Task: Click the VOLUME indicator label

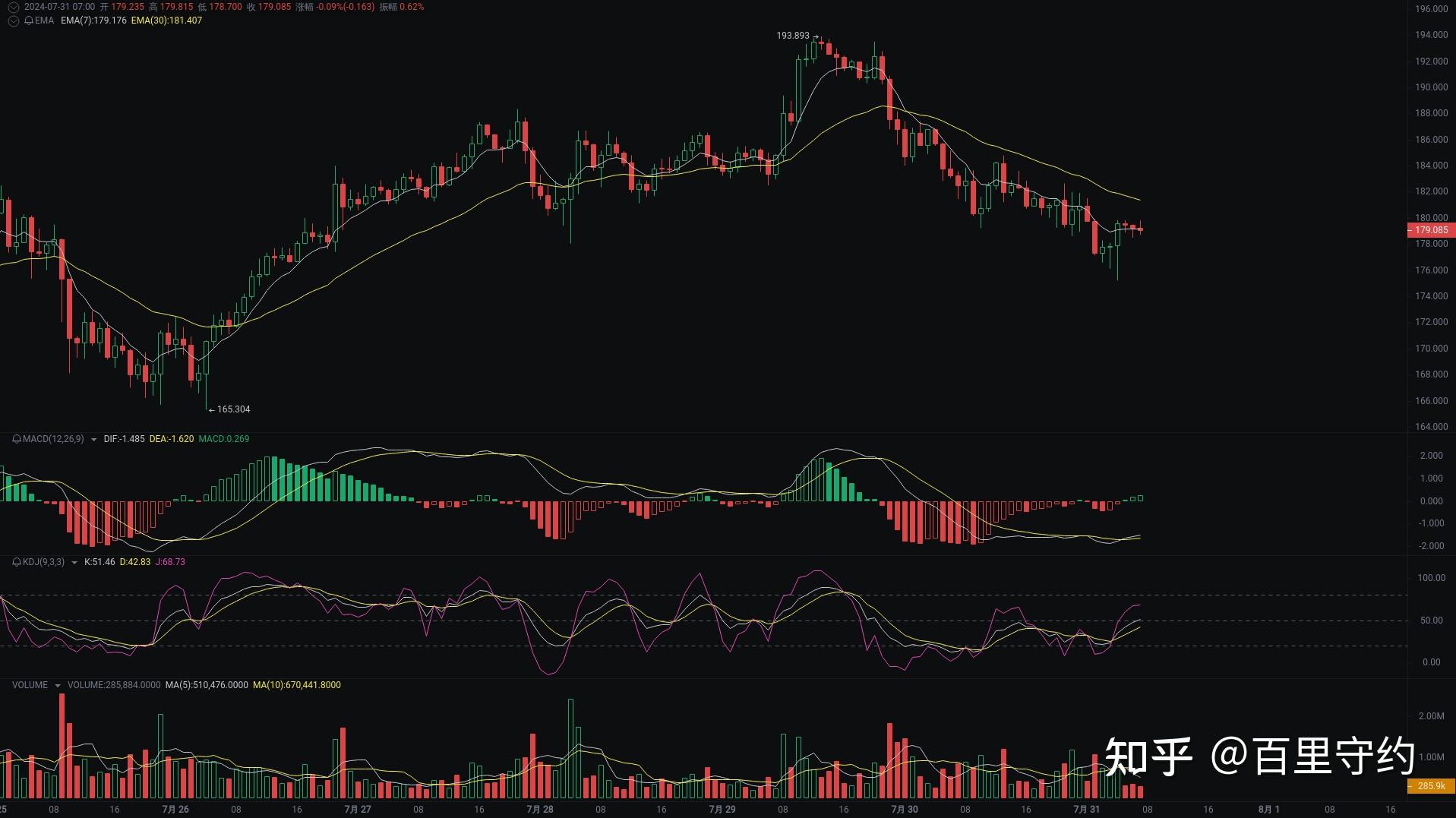Action: [30, 685]
